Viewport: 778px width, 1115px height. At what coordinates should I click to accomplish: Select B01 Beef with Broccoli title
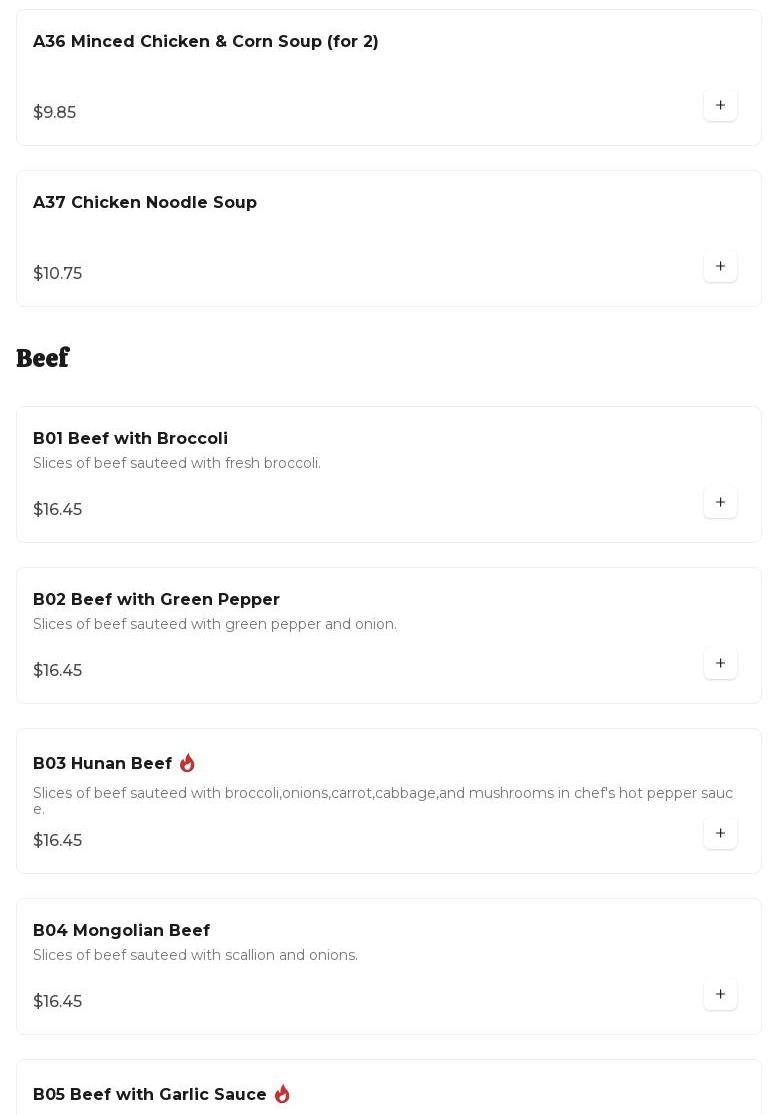[130, 439]
